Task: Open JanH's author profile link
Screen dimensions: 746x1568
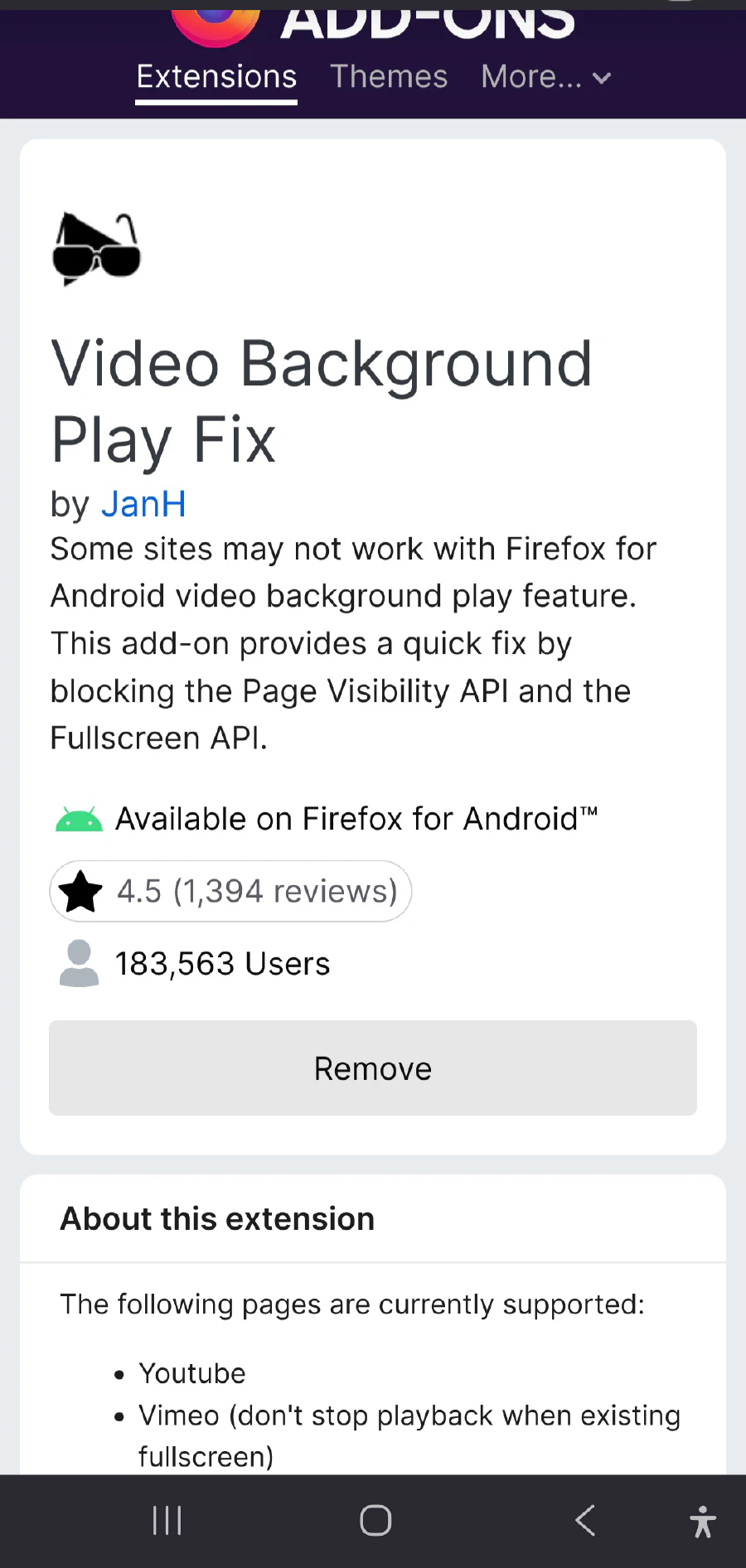Action: 143,504
